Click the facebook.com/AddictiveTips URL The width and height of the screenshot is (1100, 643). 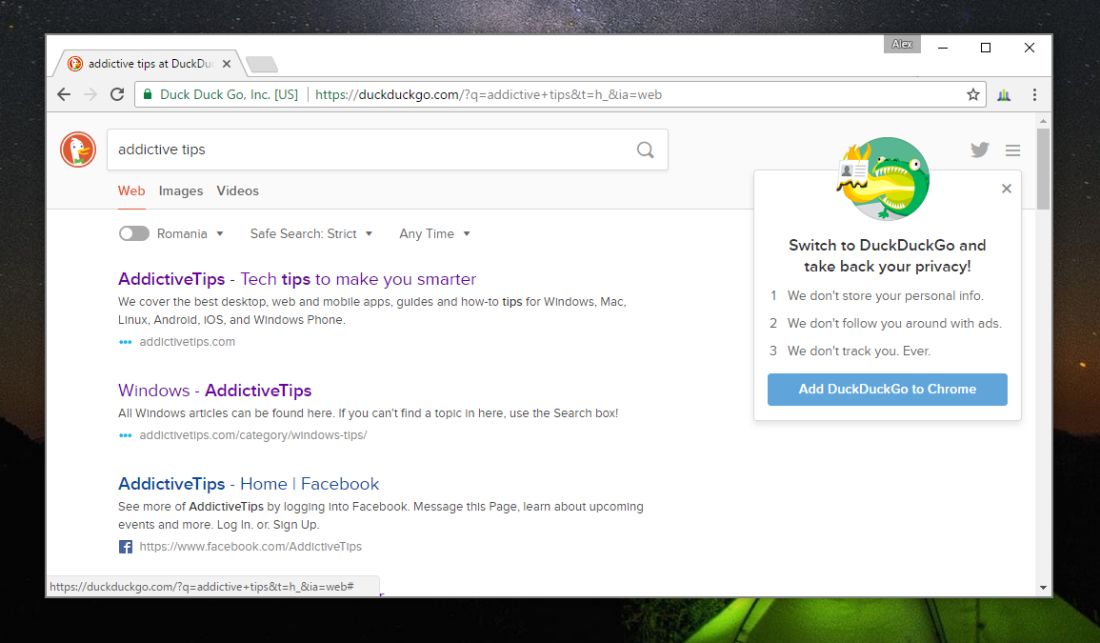250,547
